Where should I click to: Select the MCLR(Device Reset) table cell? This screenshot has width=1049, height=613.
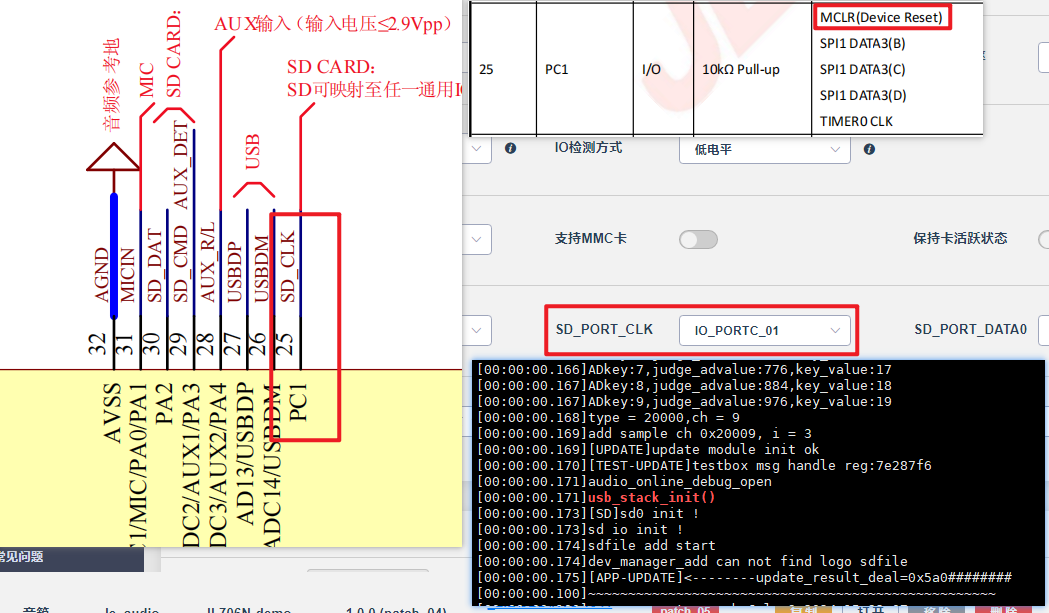(x=881, y=17)
